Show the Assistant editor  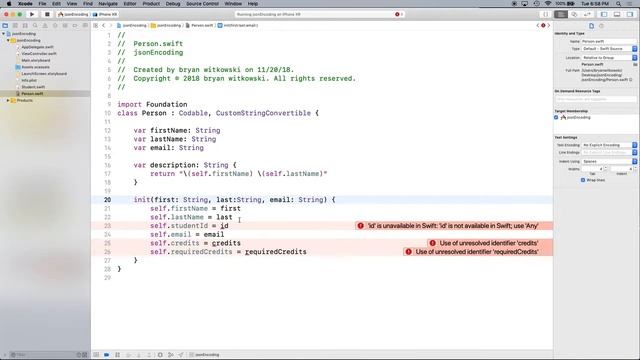click(x=574, y=14)
